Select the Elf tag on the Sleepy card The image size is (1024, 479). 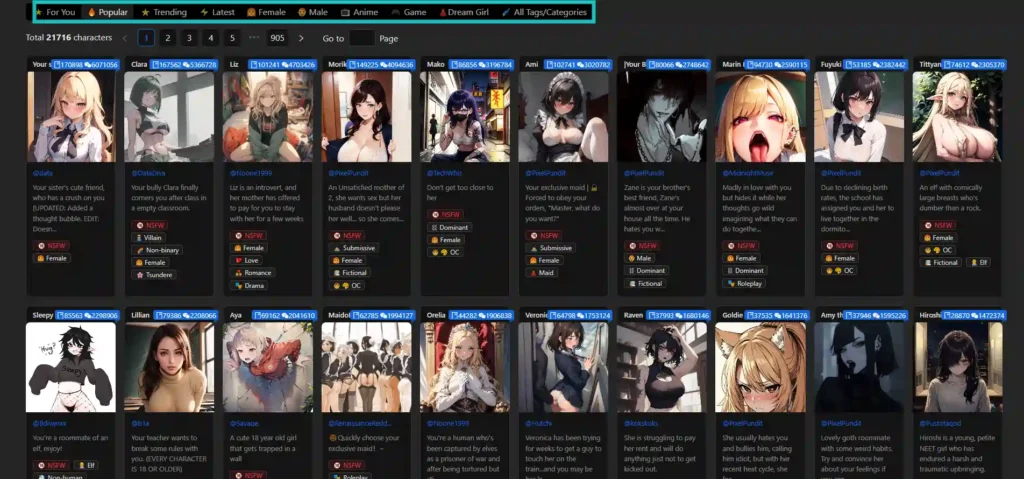pos(86,465)
